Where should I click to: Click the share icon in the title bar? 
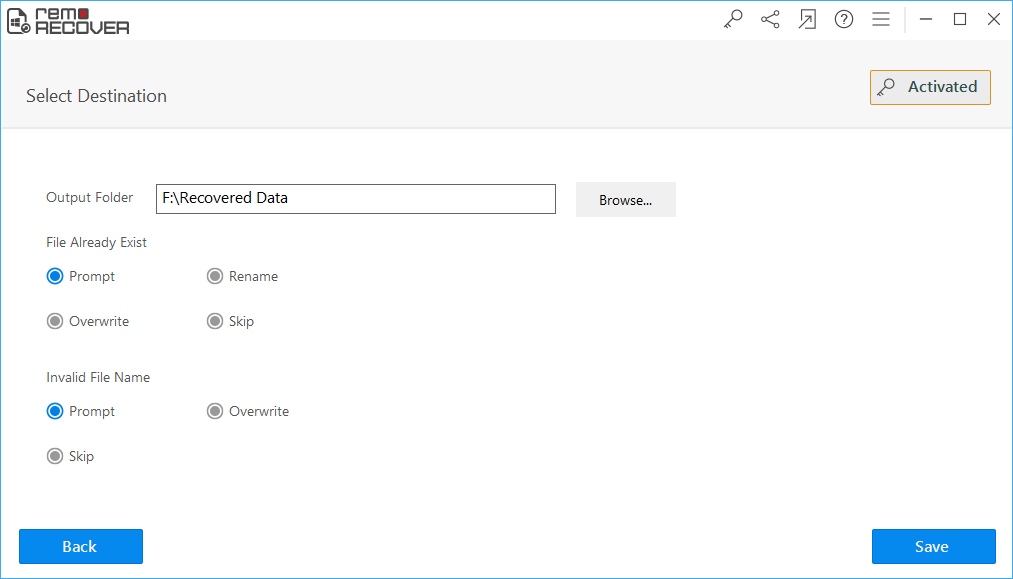pyautogui.click(x=770, y=19)
